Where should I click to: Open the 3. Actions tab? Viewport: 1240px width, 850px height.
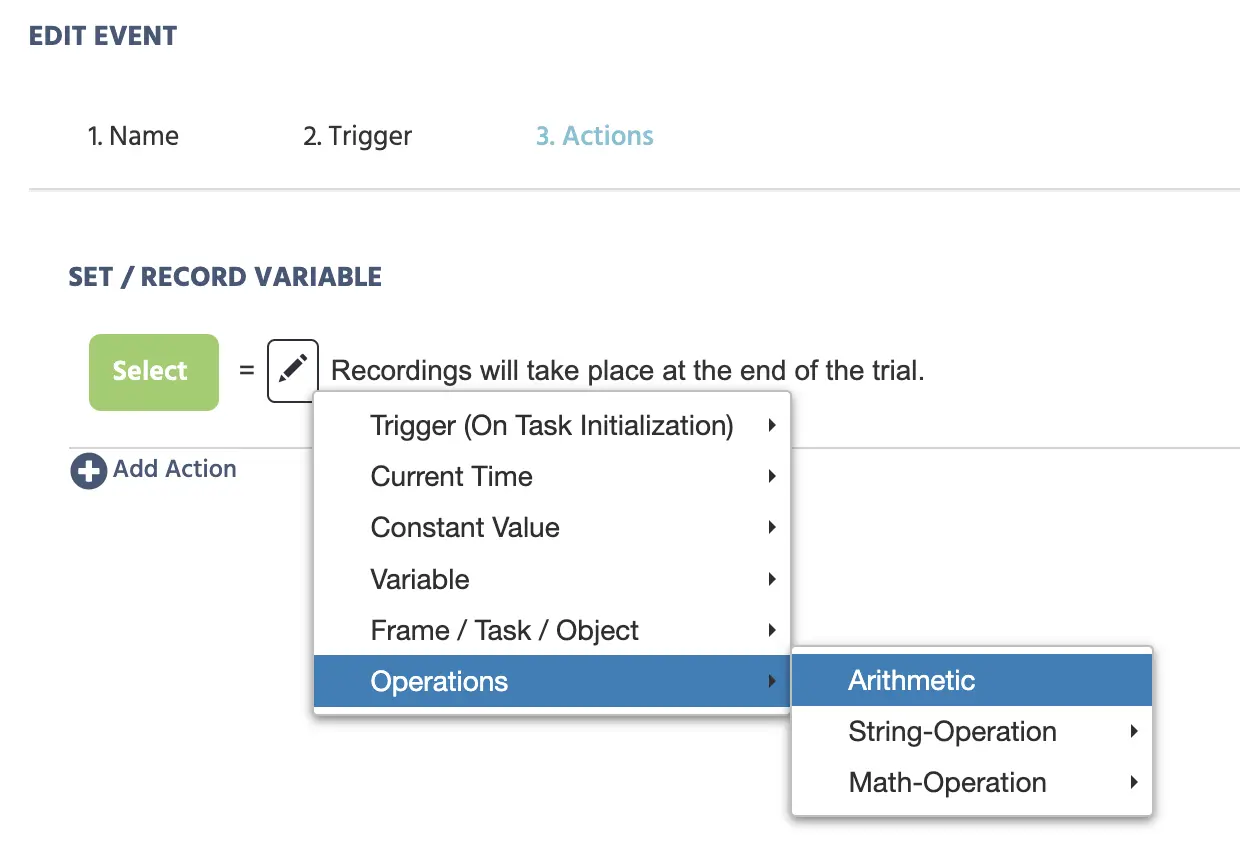click(594, 136)
